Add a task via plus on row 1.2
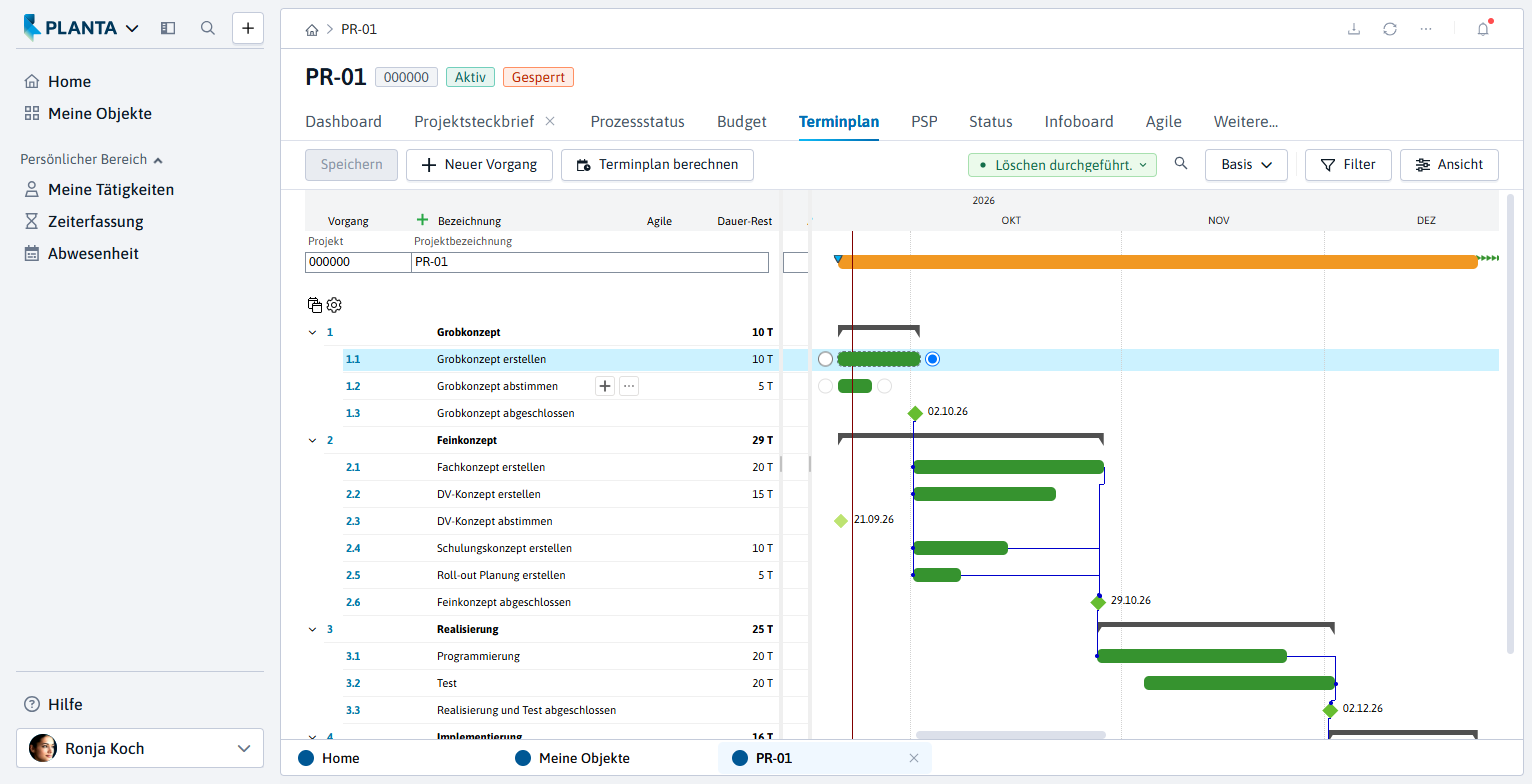The width and height of the screenshot is (1532, 784). click(605, 386)
